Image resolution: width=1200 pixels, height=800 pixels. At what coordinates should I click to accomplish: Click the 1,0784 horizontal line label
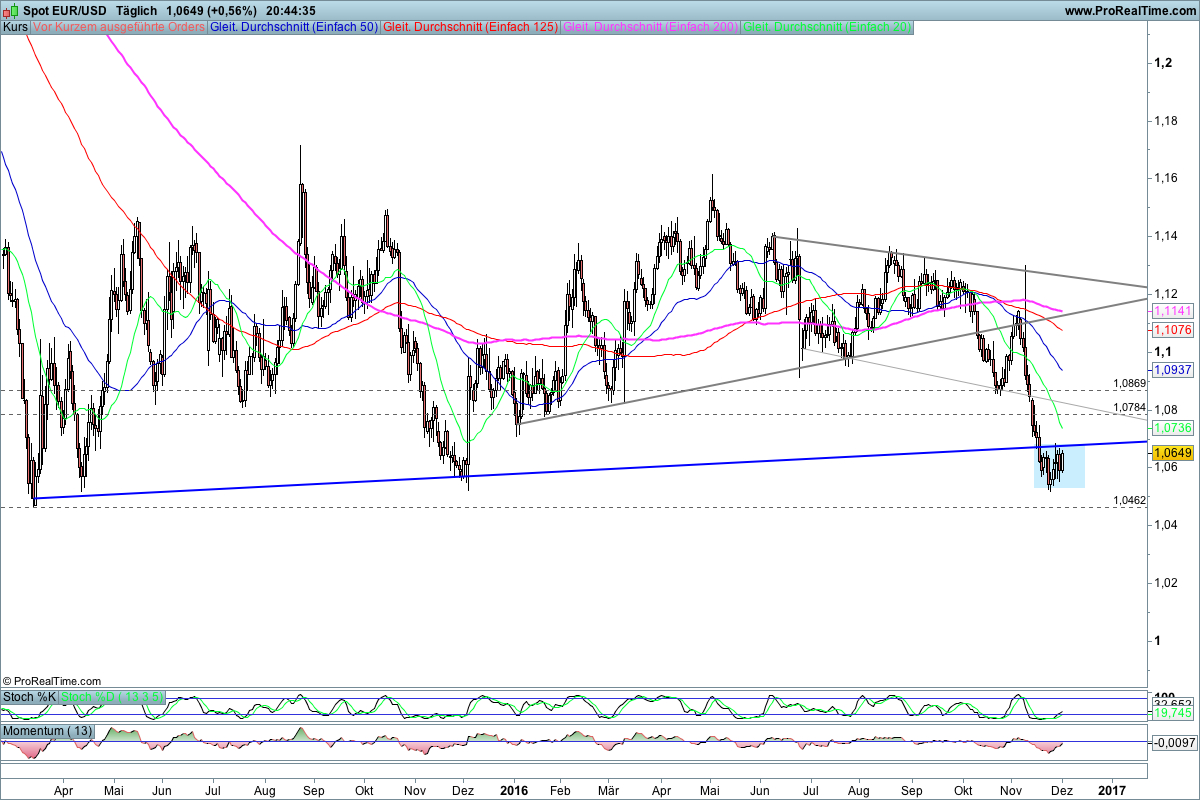[x=1129, y=407]
